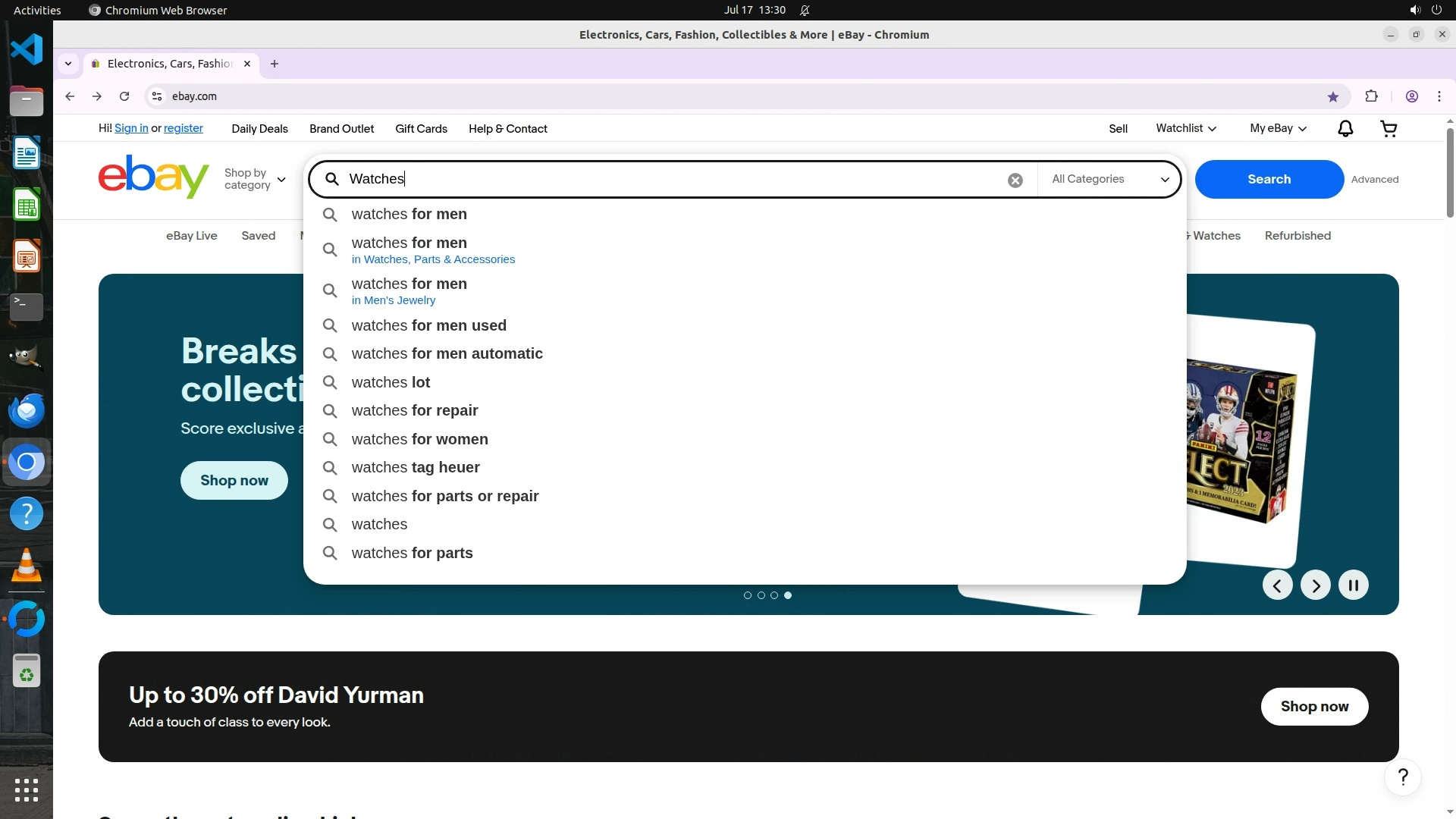Choose 'watches tag heuer' suggestion
This screenshot has height=819, width=1456.
(415, 468)
